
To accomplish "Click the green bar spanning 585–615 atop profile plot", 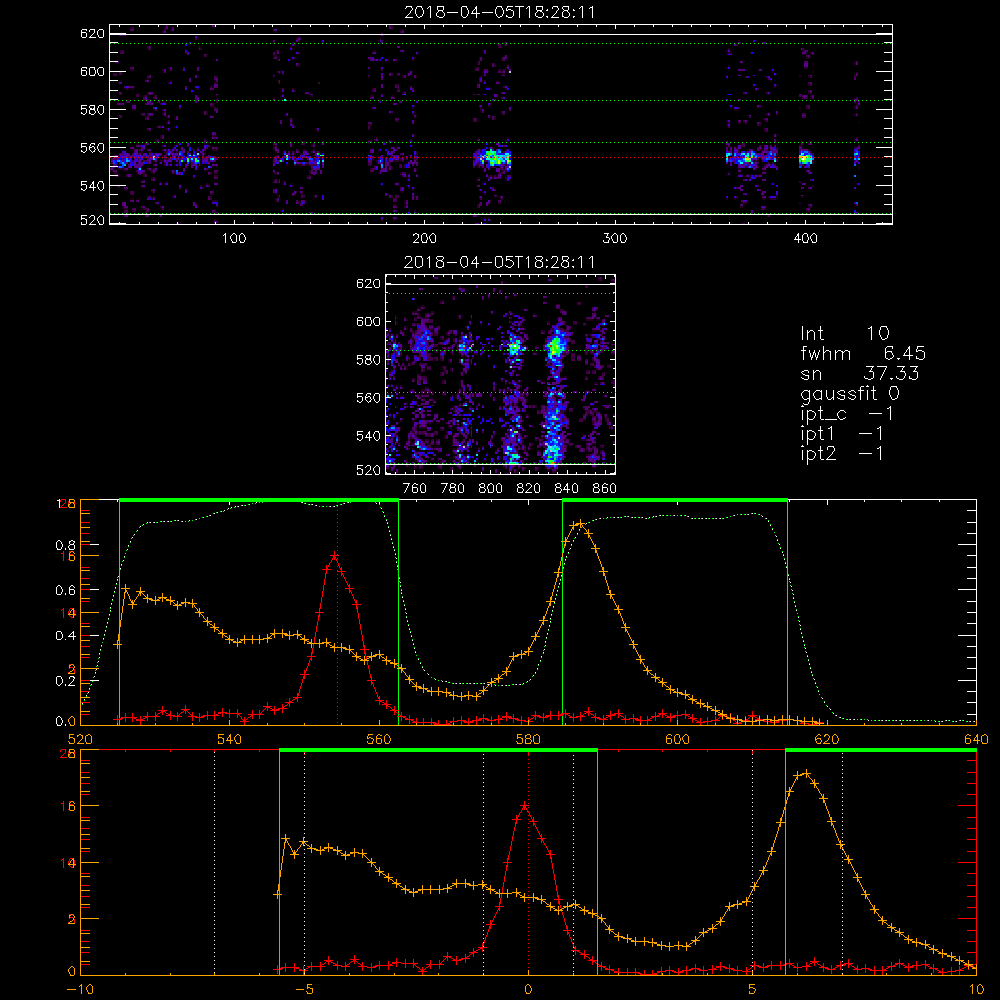I will [675, 501].
